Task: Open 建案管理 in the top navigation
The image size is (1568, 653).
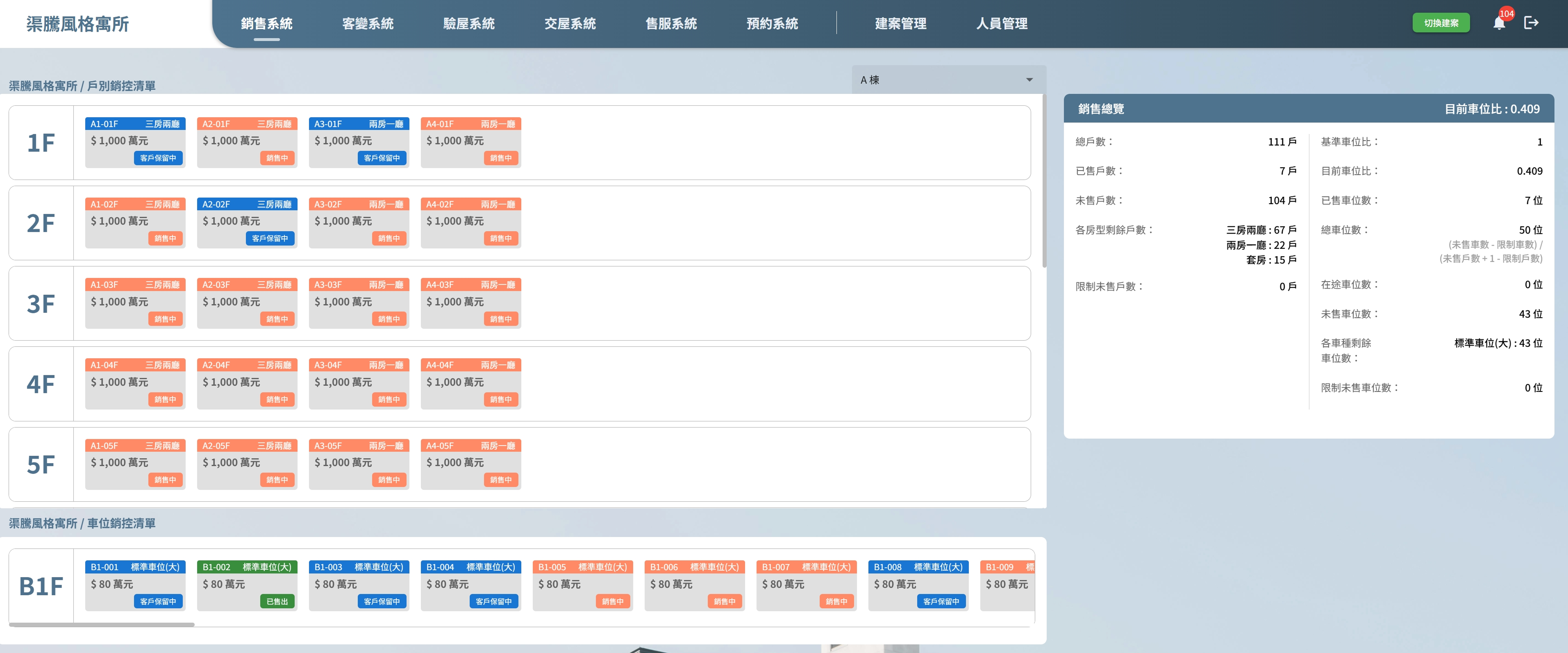Action: (x=900, y=24)
